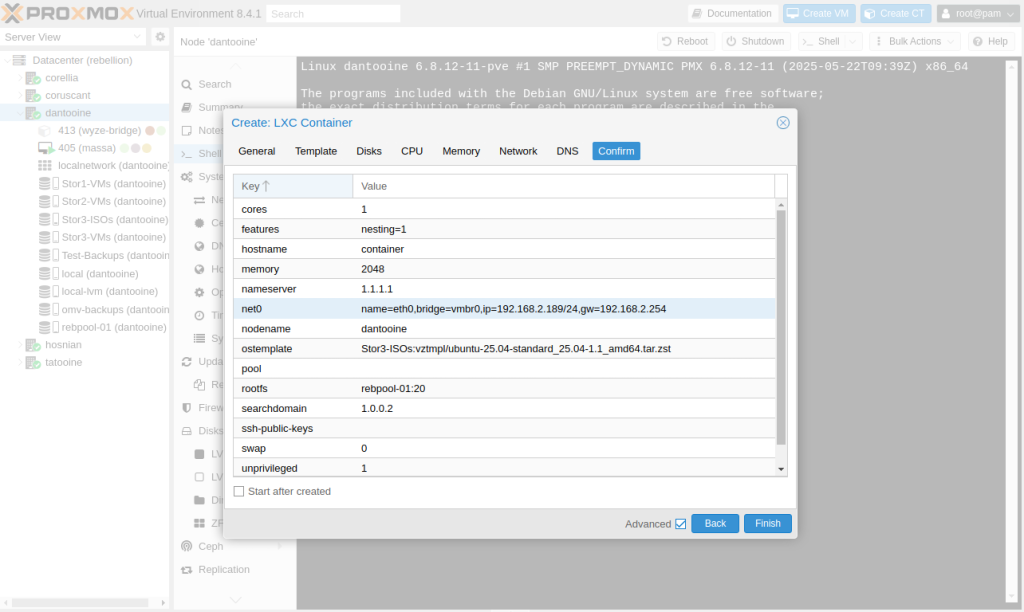The image size is (1024, 612).
Task: Click the Shutdown node button
Action: pyautogui.click(x=756, y=41)
